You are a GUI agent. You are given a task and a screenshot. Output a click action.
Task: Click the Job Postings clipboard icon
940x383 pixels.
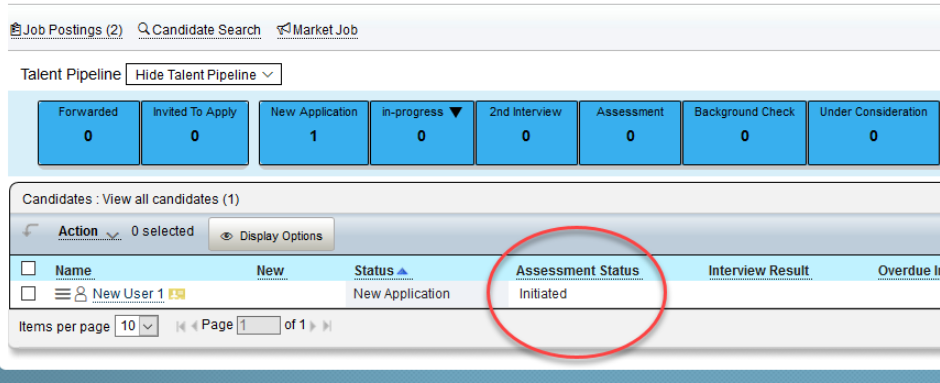(16, 29)
